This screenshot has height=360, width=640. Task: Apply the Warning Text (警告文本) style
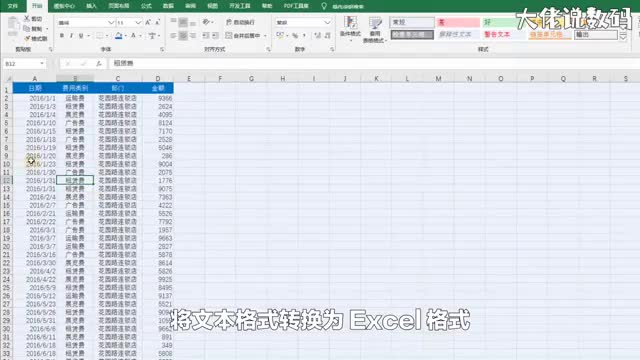click(x=503, y=35)
